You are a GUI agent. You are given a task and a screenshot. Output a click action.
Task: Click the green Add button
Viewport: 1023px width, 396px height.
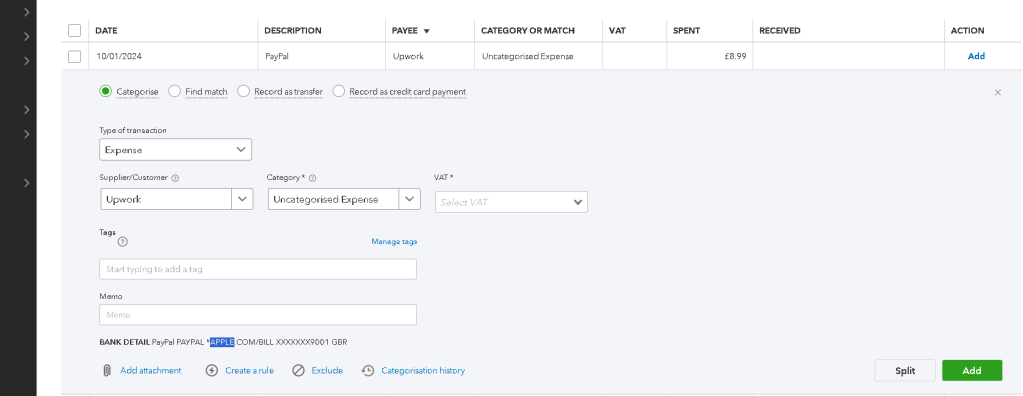(972, 371)
